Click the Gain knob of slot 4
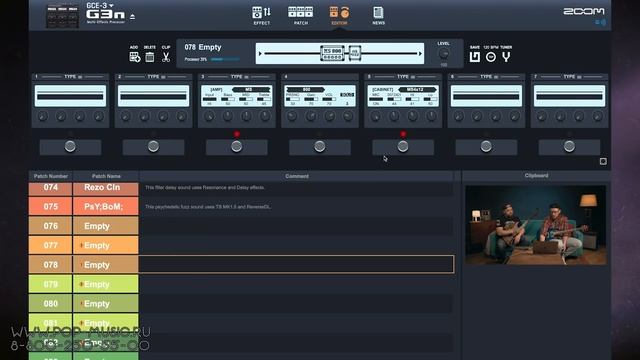This screenshot has width=640, height=360. (x=311, y=116)
